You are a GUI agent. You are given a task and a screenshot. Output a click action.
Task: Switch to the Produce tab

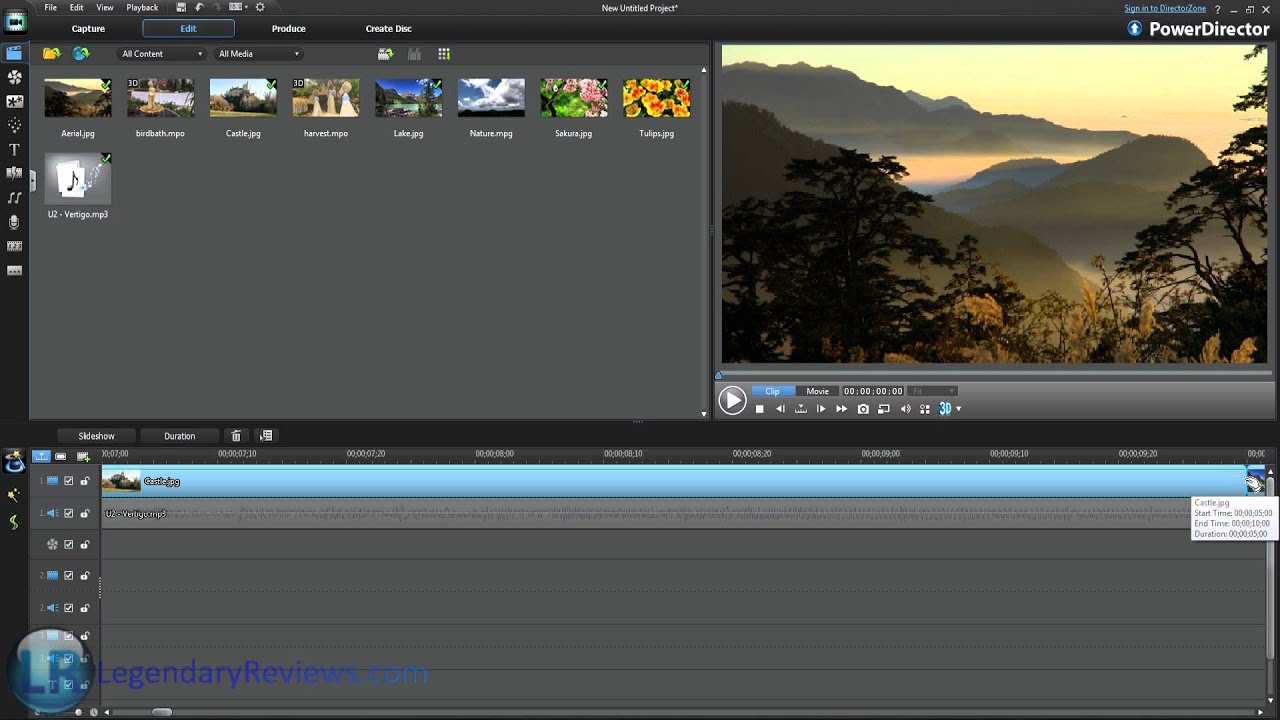288,29
